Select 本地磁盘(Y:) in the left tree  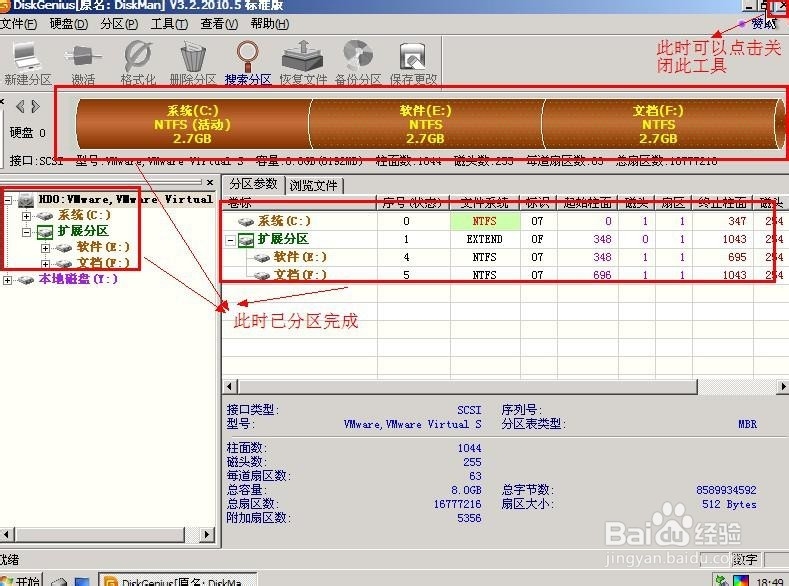(x=78, y=279)
